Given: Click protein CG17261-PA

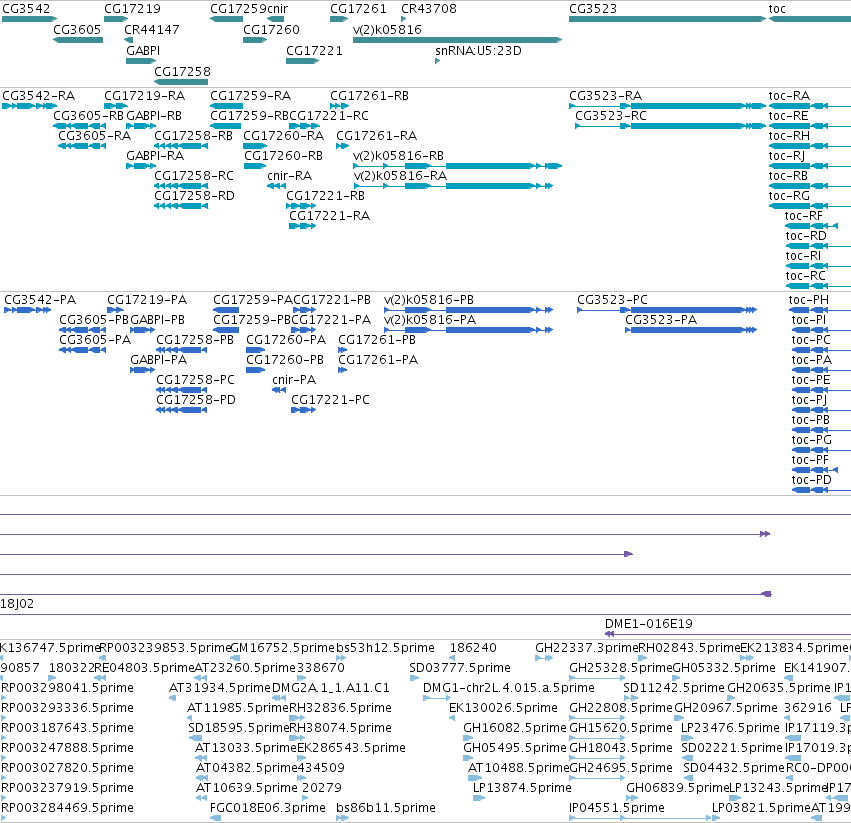Looking at the screenshot, I should coord(378,360).
